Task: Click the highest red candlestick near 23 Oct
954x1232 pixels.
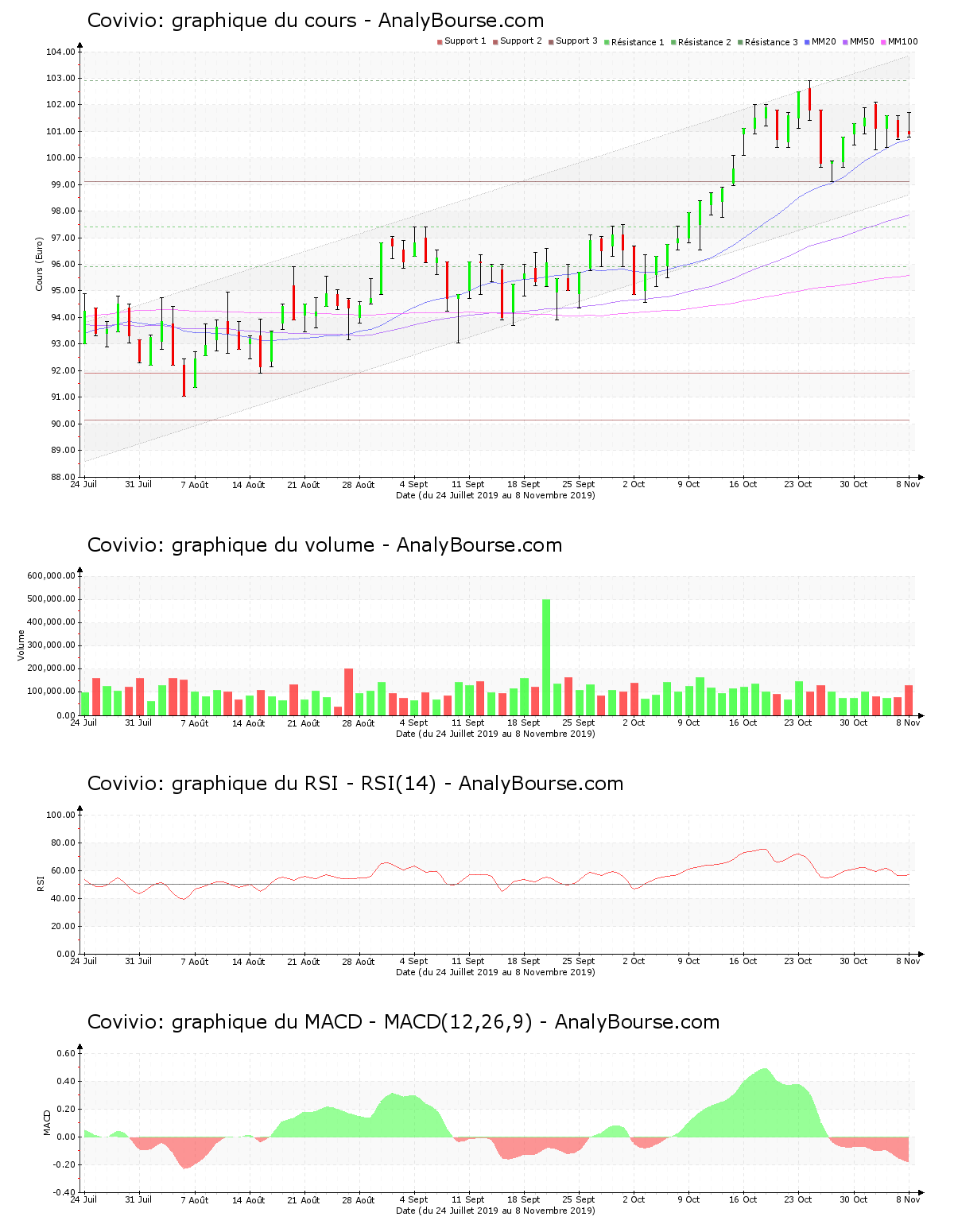Action: (x=809, y=100)
